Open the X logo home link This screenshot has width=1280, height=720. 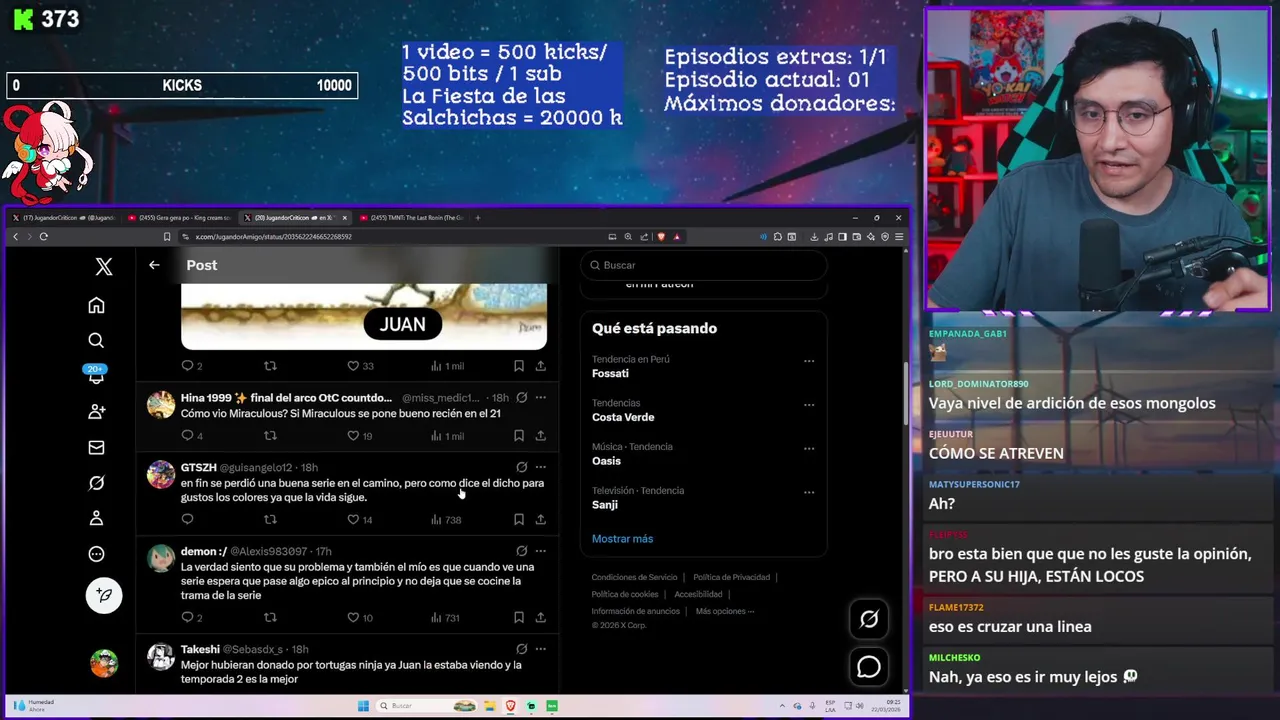click(104, 266)
